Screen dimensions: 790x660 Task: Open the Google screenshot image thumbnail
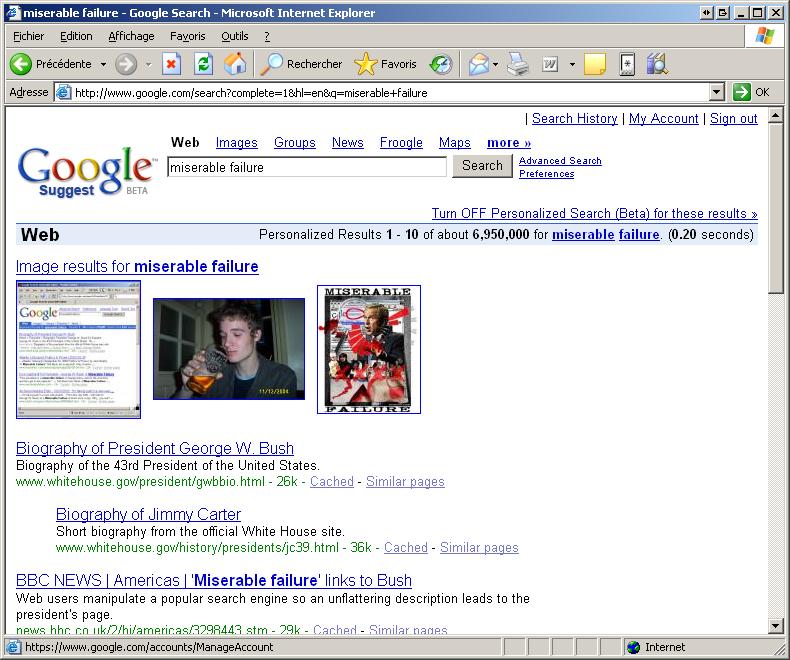(79, 350)
